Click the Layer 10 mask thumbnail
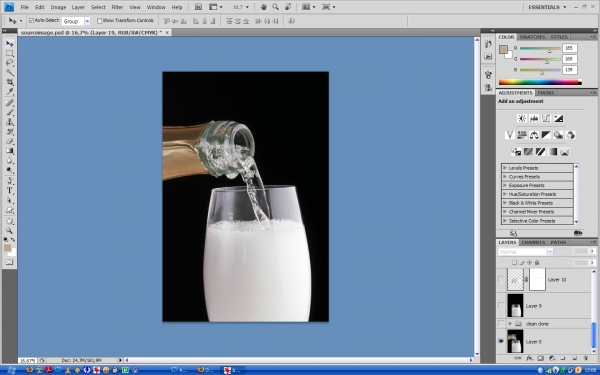This screenshot has height=375, width=600. tap(537, 279)
